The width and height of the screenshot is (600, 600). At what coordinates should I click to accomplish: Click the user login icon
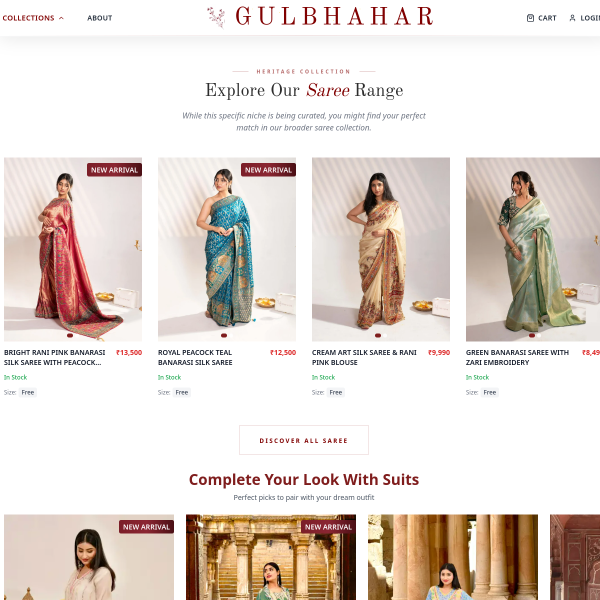[x=572, y=18]
